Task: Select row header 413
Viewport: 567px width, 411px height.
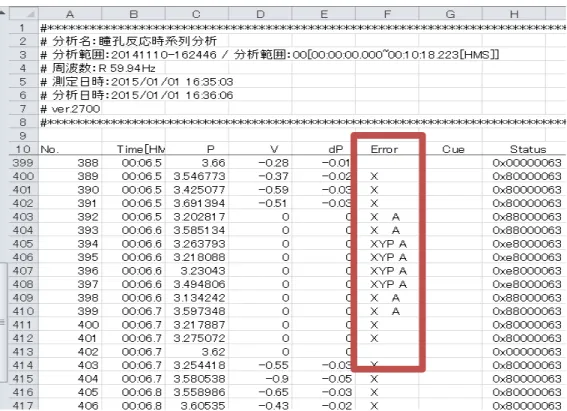Action: 24,352
